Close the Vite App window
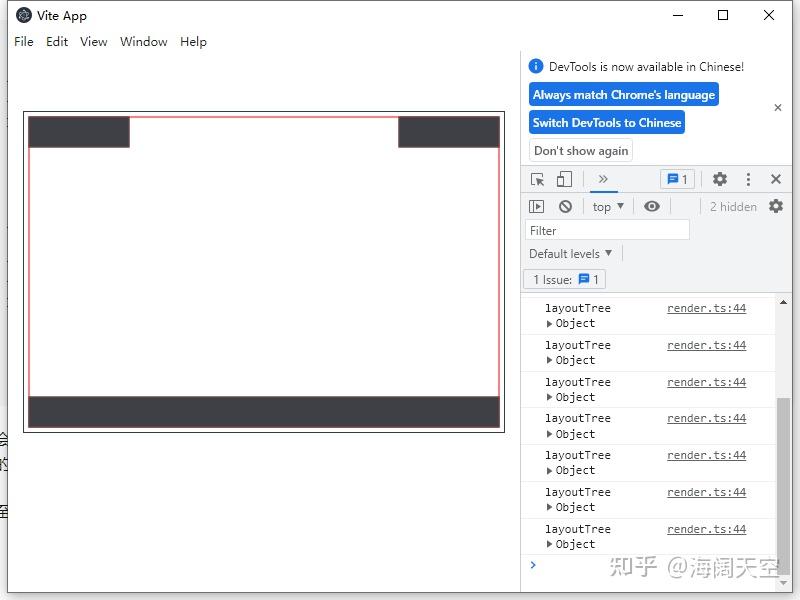 [x=768, y=15]
